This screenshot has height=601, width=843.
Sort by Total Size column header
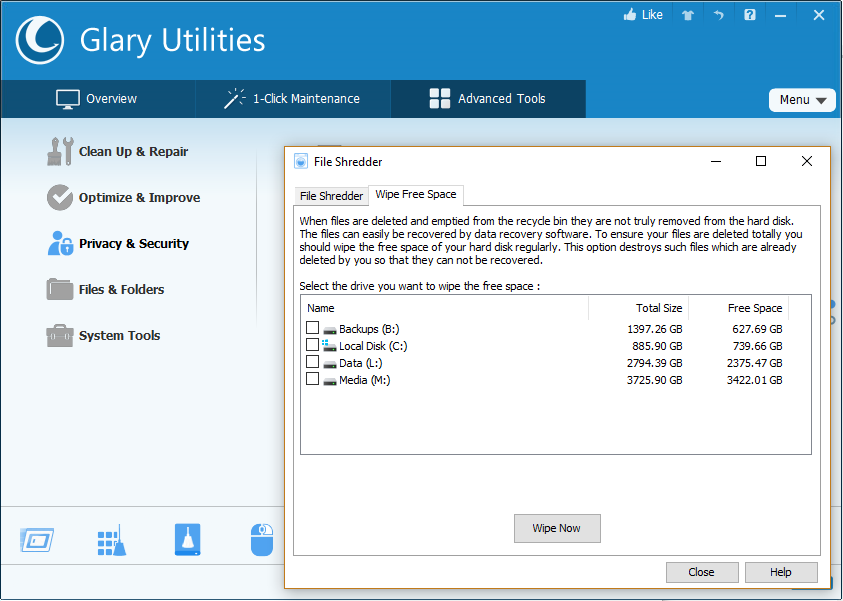(638, 308)
